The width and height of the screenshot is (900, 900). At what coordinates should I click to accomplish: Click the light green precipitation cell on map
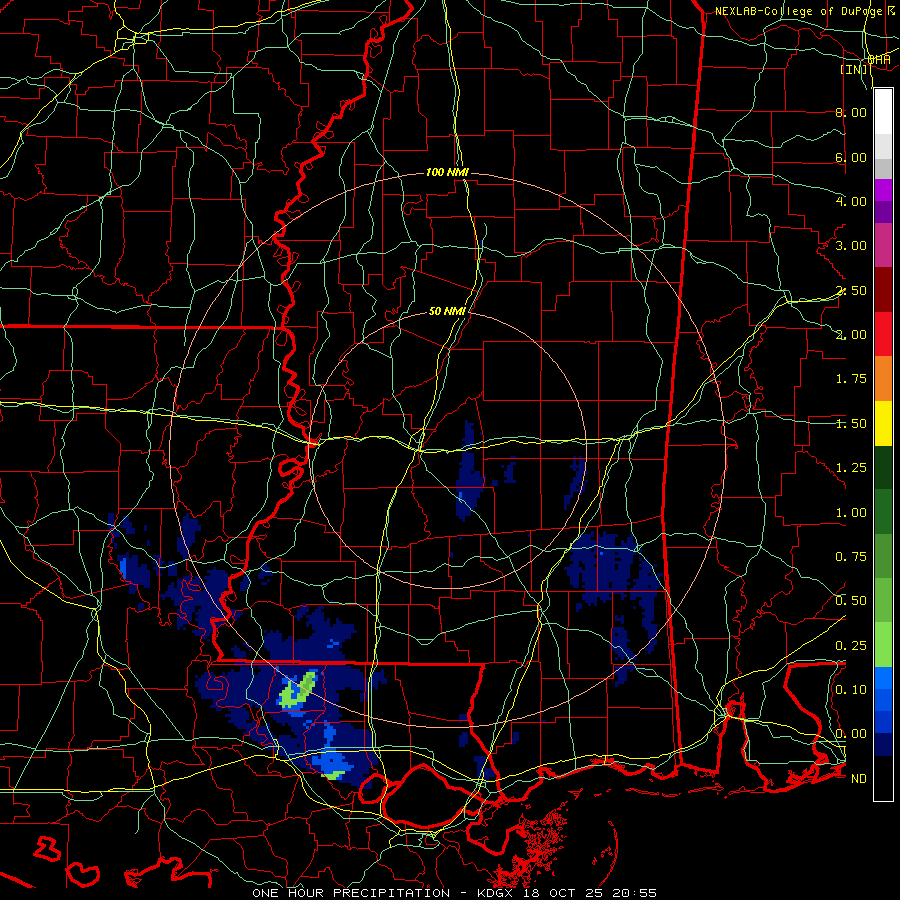[x=298, y=690]
